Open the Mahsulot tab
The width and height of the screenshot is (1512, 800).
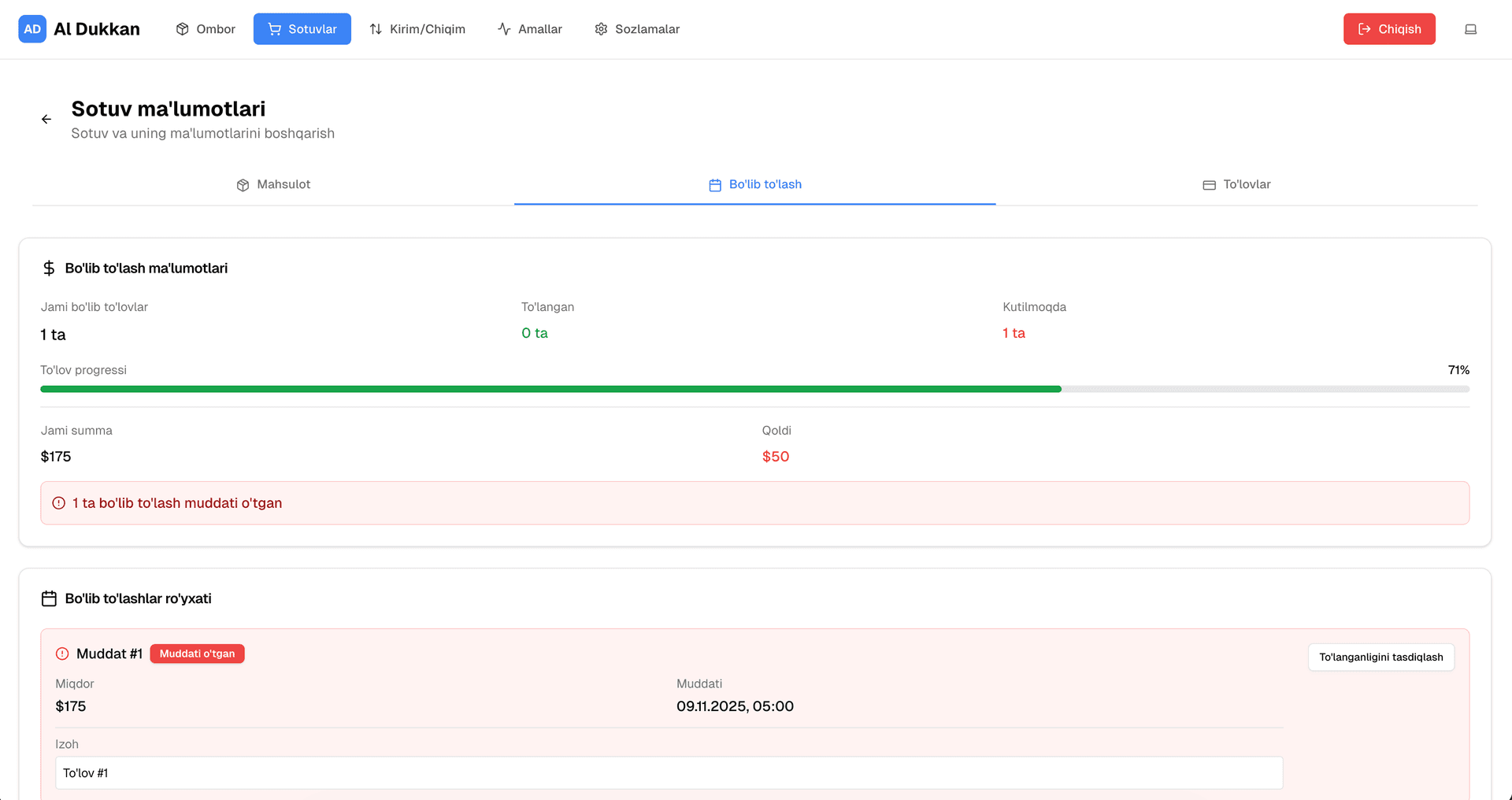[x=273, y=184]
